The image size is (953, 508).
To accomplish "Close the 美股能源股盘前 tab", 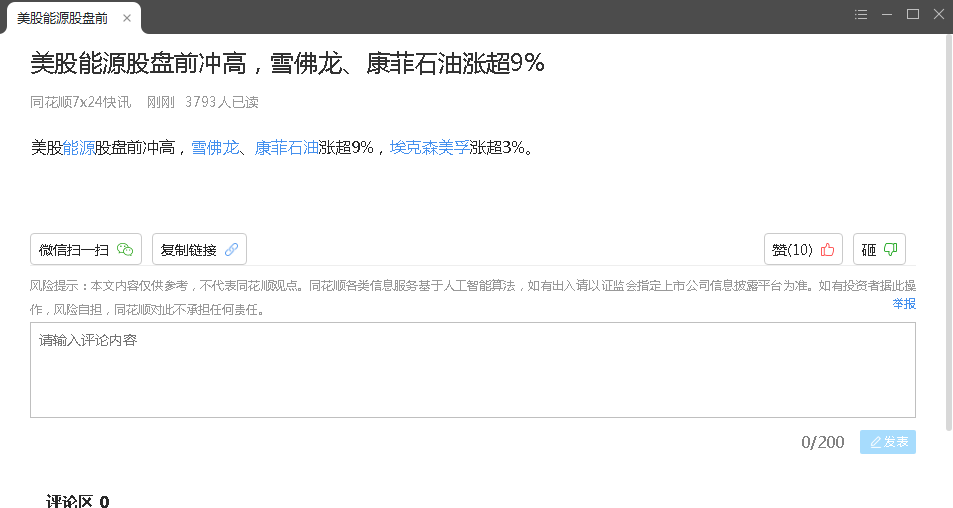I will 127,18.
